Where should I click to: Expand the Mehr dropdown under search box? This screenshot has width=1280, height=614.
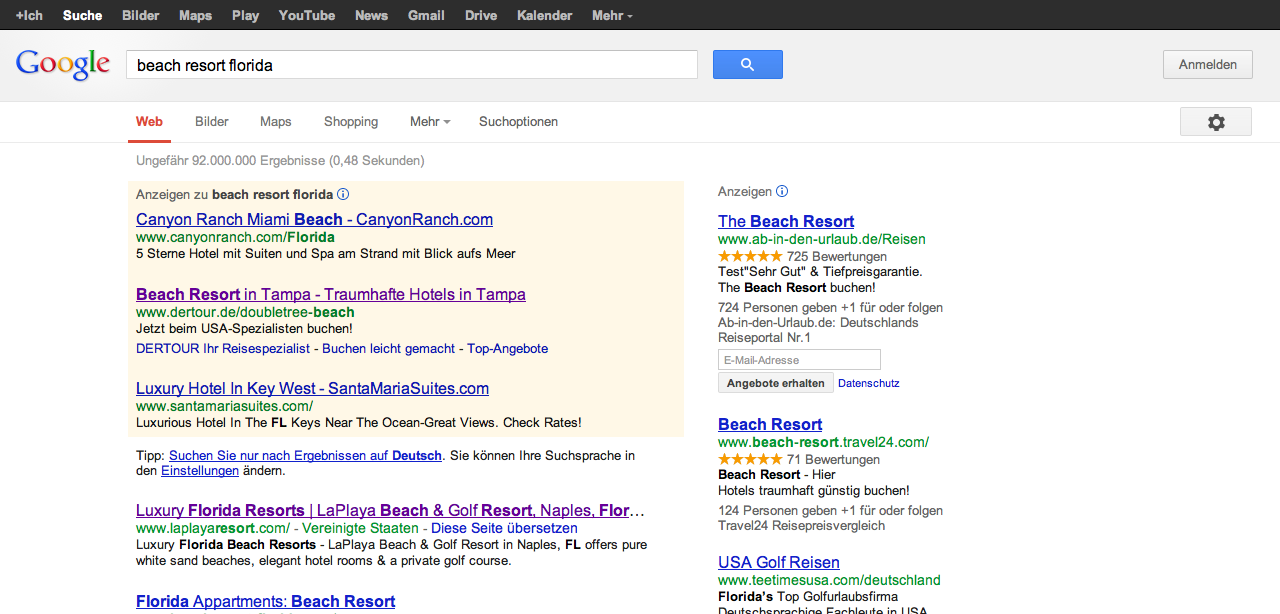[430, 122]
